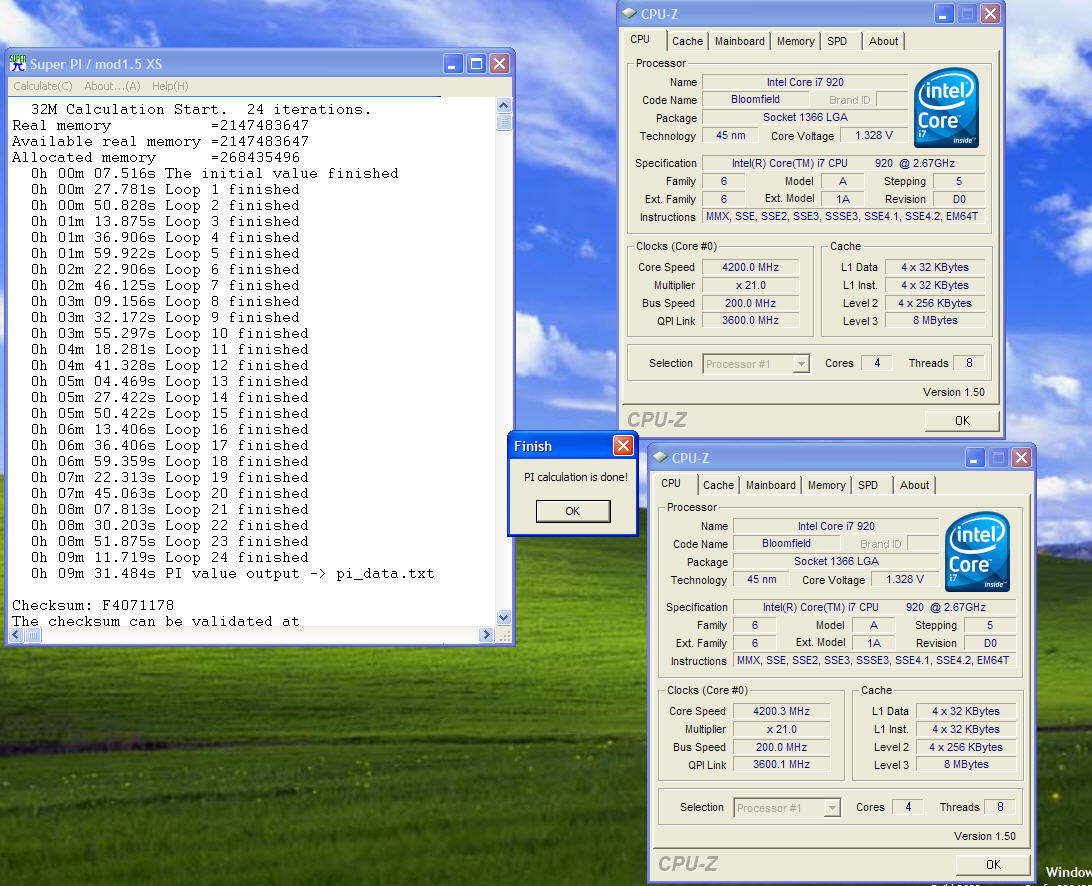Image resolution: width=1092 pixels, height=886 pixels.
Task: Click OK in the Finish dialog
Action: [x=572, y=511]
